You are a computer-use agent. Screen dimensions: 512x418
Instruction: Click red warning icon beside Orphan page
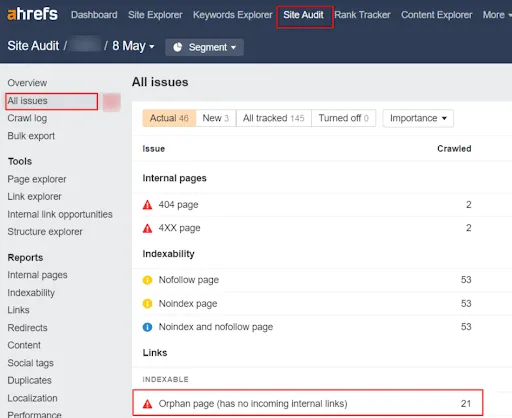pyautogui.click(x=147, y=404)
